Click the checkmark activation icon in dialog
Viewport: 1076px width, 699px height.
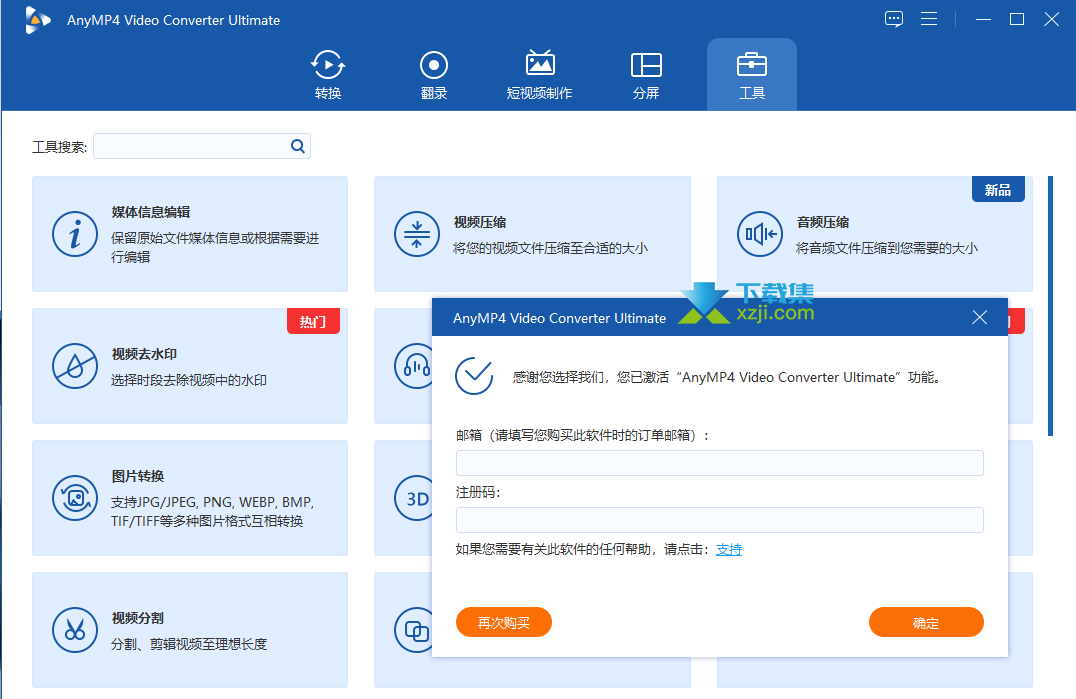click(474, 376)
